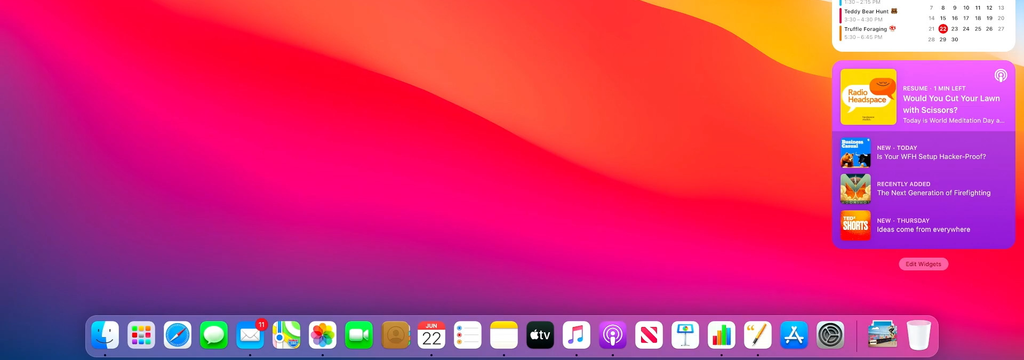This screenshot has height=360, width=1024.
Task: Click the Business Casual podcast artwork
Action: [x=855, y=152]
